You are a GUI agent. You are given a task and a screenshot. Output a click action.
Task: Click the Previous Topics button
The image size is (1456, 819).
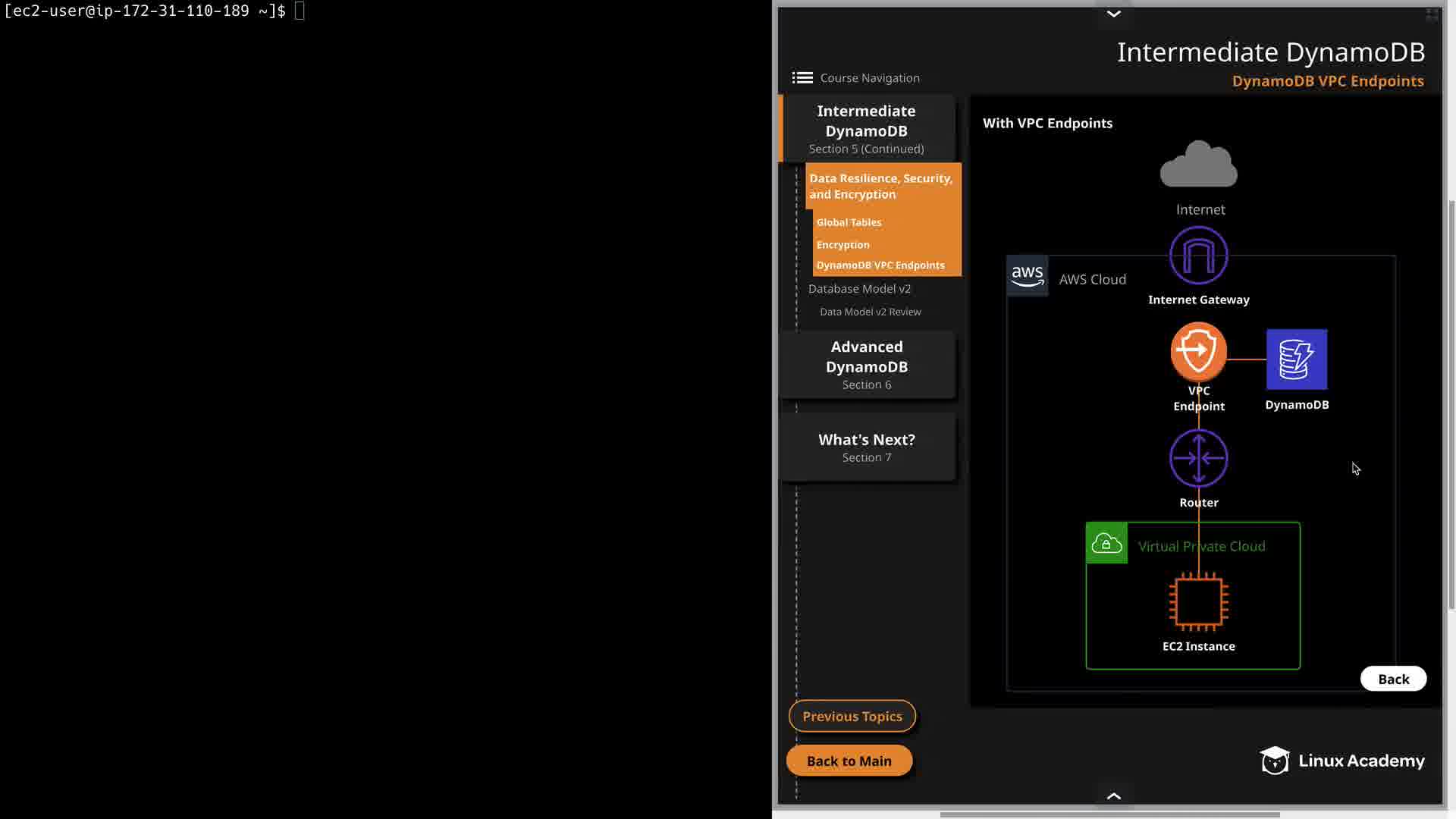pyautogui.click(x=852, y=716)
